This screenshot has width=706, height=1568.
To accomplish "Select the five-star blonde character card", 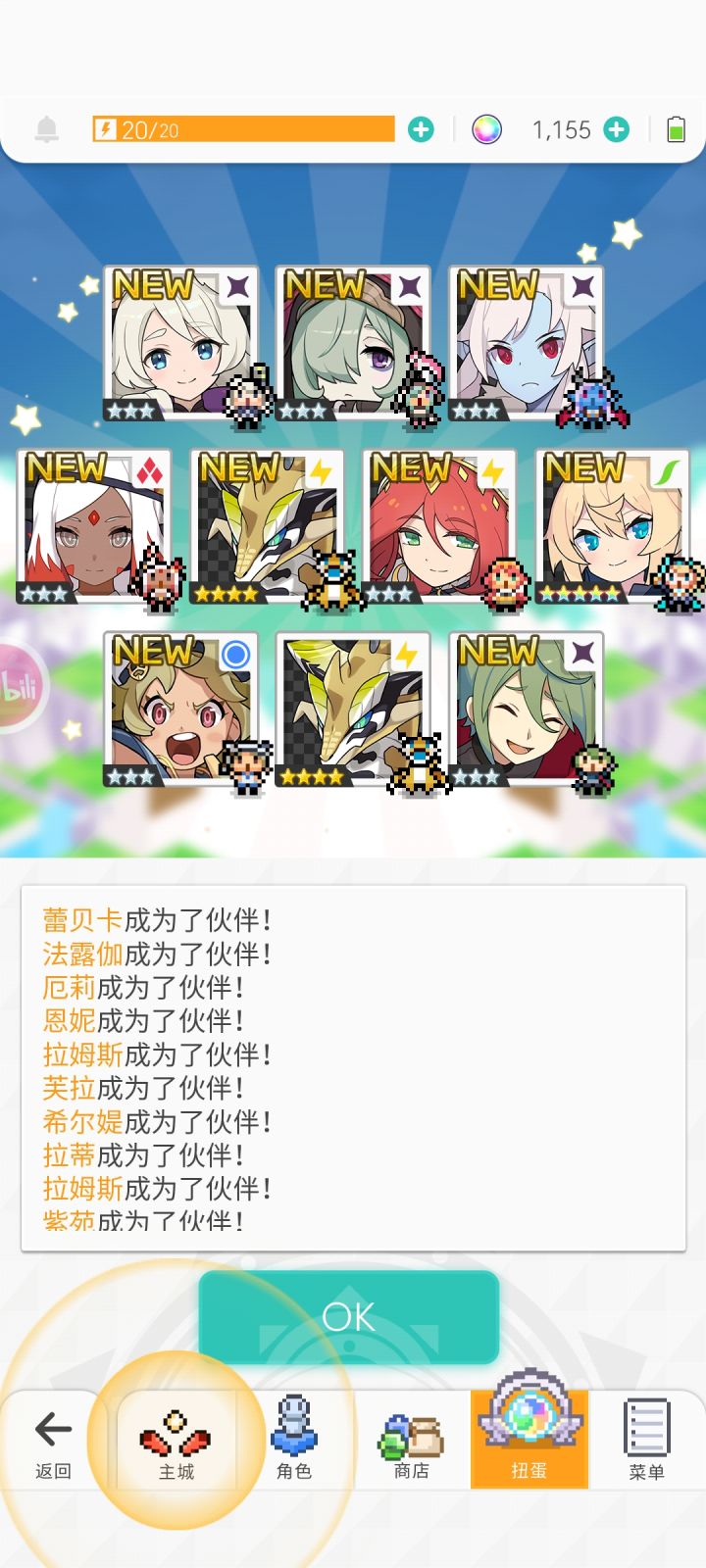I will tap(612, 527).
